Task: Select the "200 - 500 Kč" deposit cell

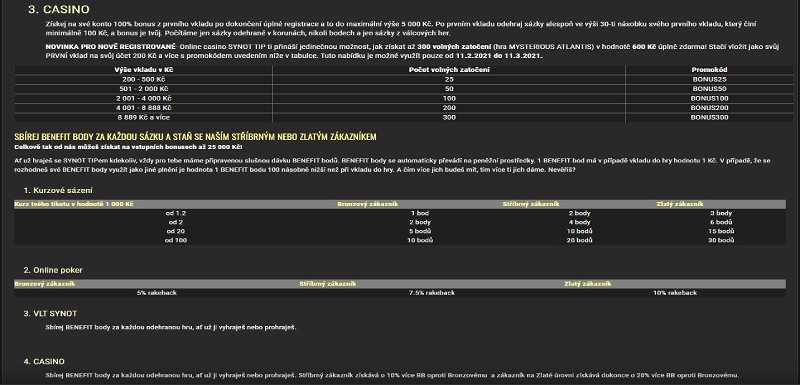Action: [x=143, y=80]
